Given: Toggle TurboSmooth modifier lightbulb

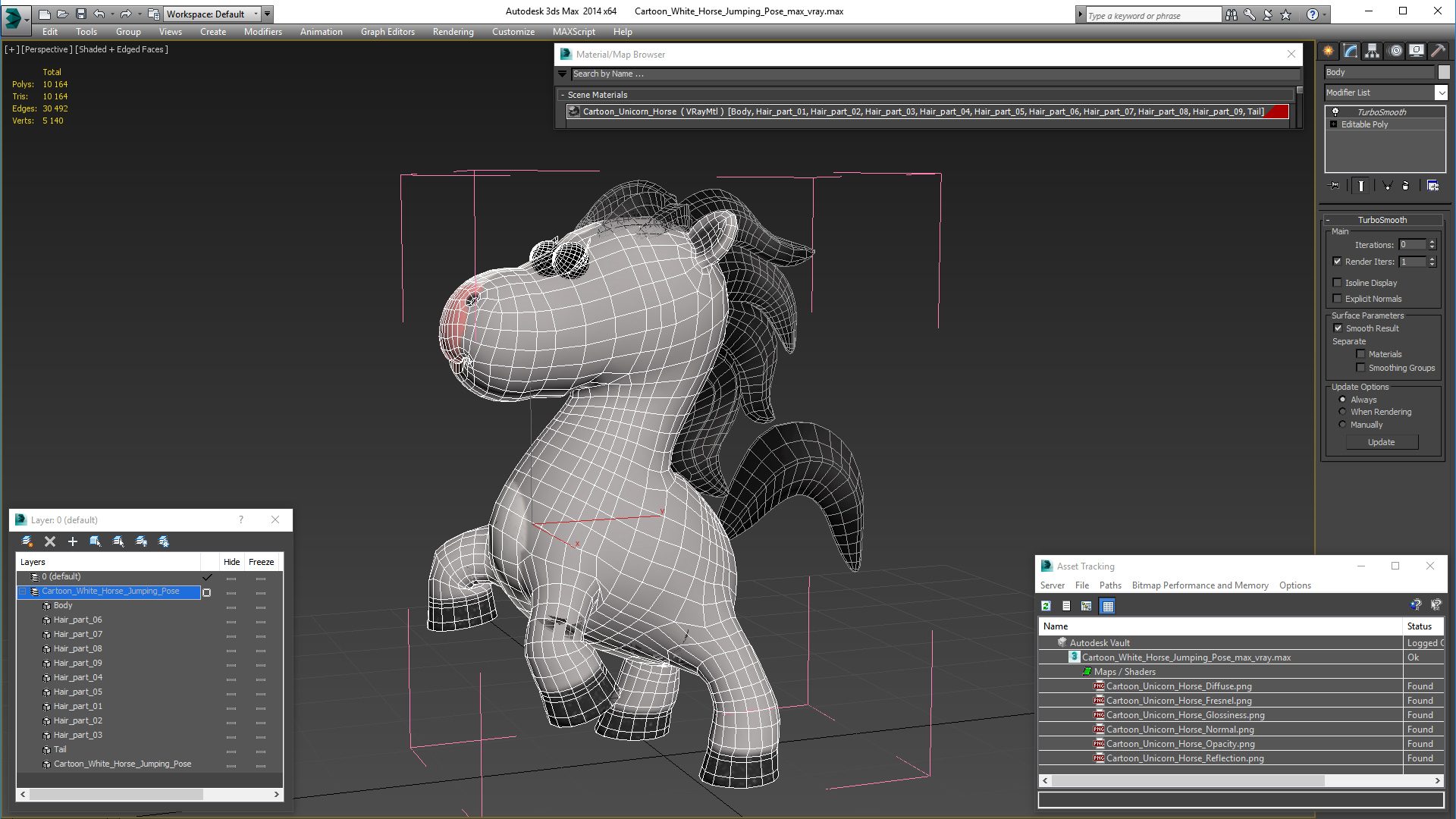Looking at the screenshot, I should (1335, 111).
